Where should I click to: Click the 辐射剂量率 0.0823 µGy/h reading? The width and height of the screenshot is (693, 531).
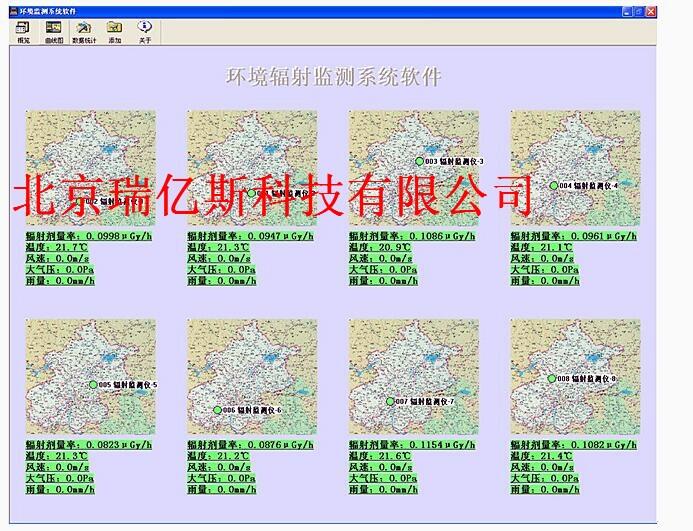pyautogui.click(x=89, y=445)
